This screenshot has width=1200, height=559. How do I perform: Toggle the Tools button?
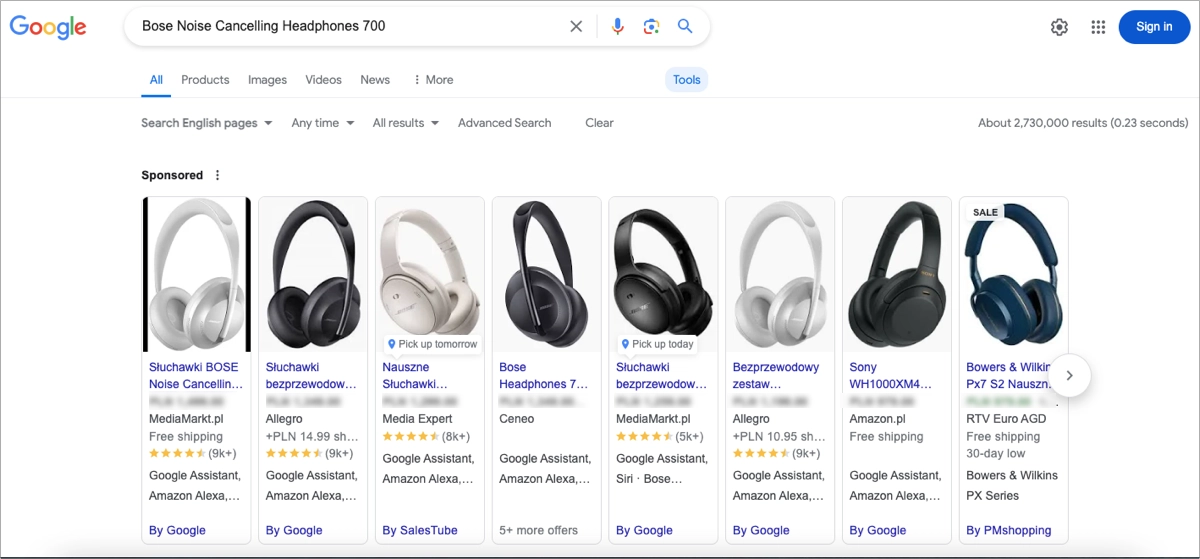pos(686,80)
